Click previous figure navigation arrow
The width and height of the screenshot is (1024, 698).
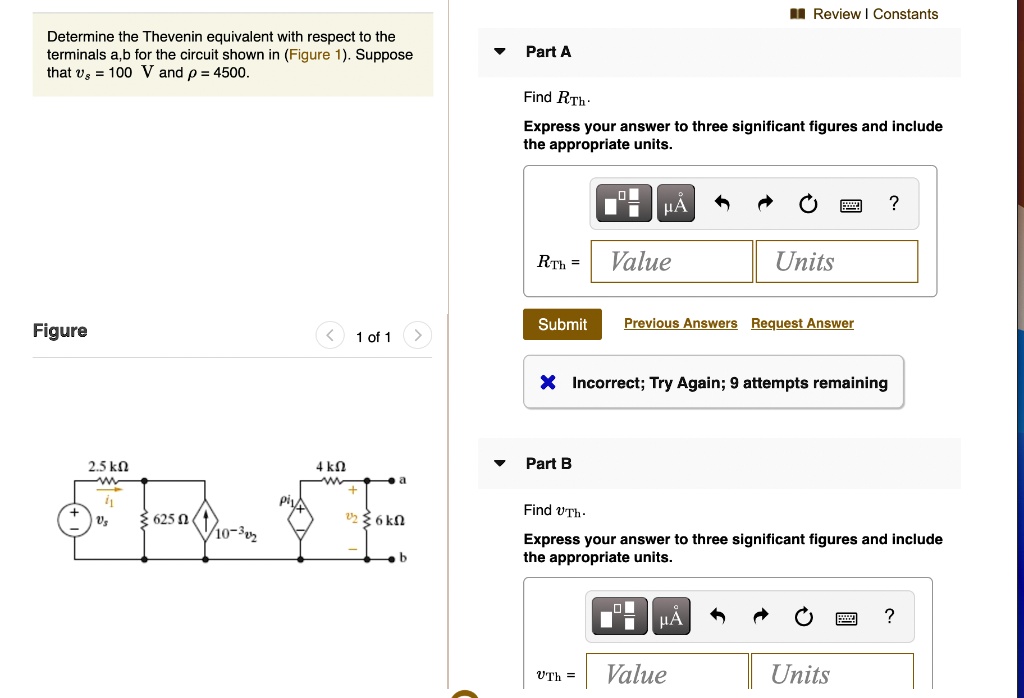tap(330, 335)
